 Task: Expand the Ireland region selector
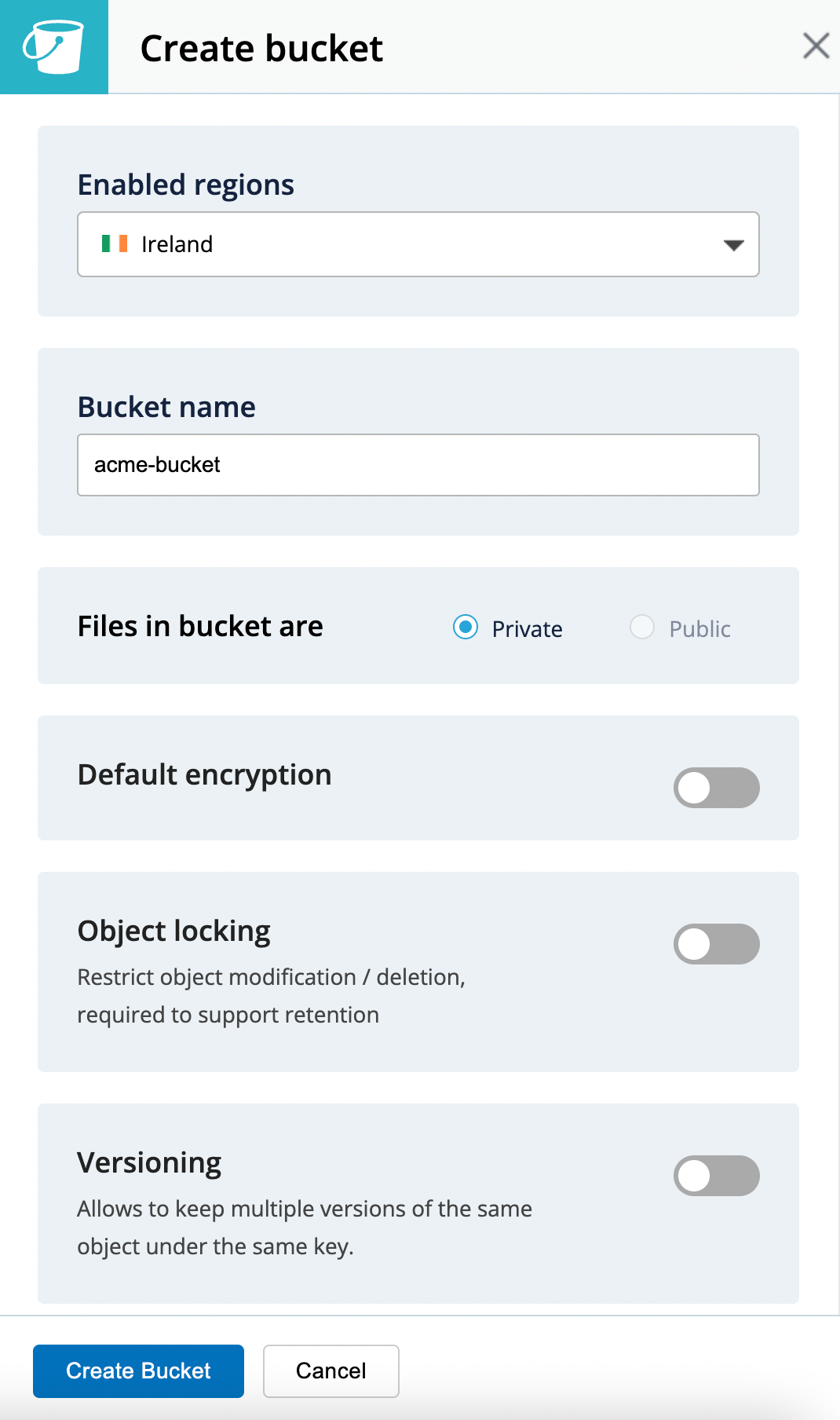point(418,244)
